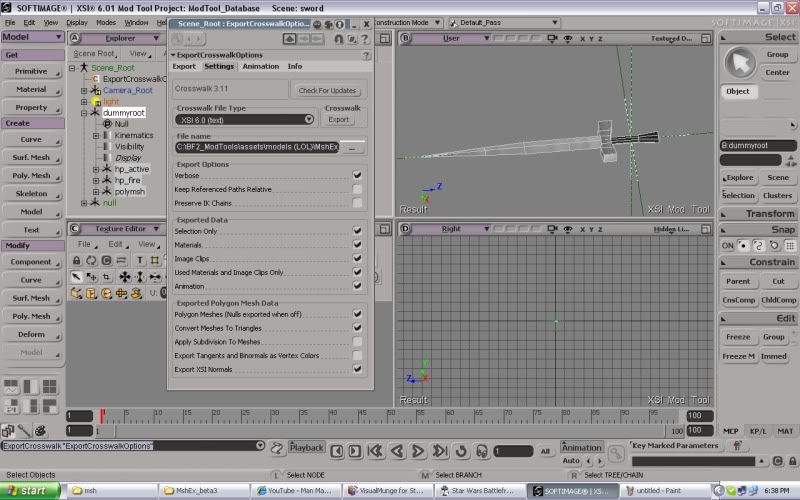Toggle the Materials checkbox
This screenshot has width=800, height=500.
(357, 244)
